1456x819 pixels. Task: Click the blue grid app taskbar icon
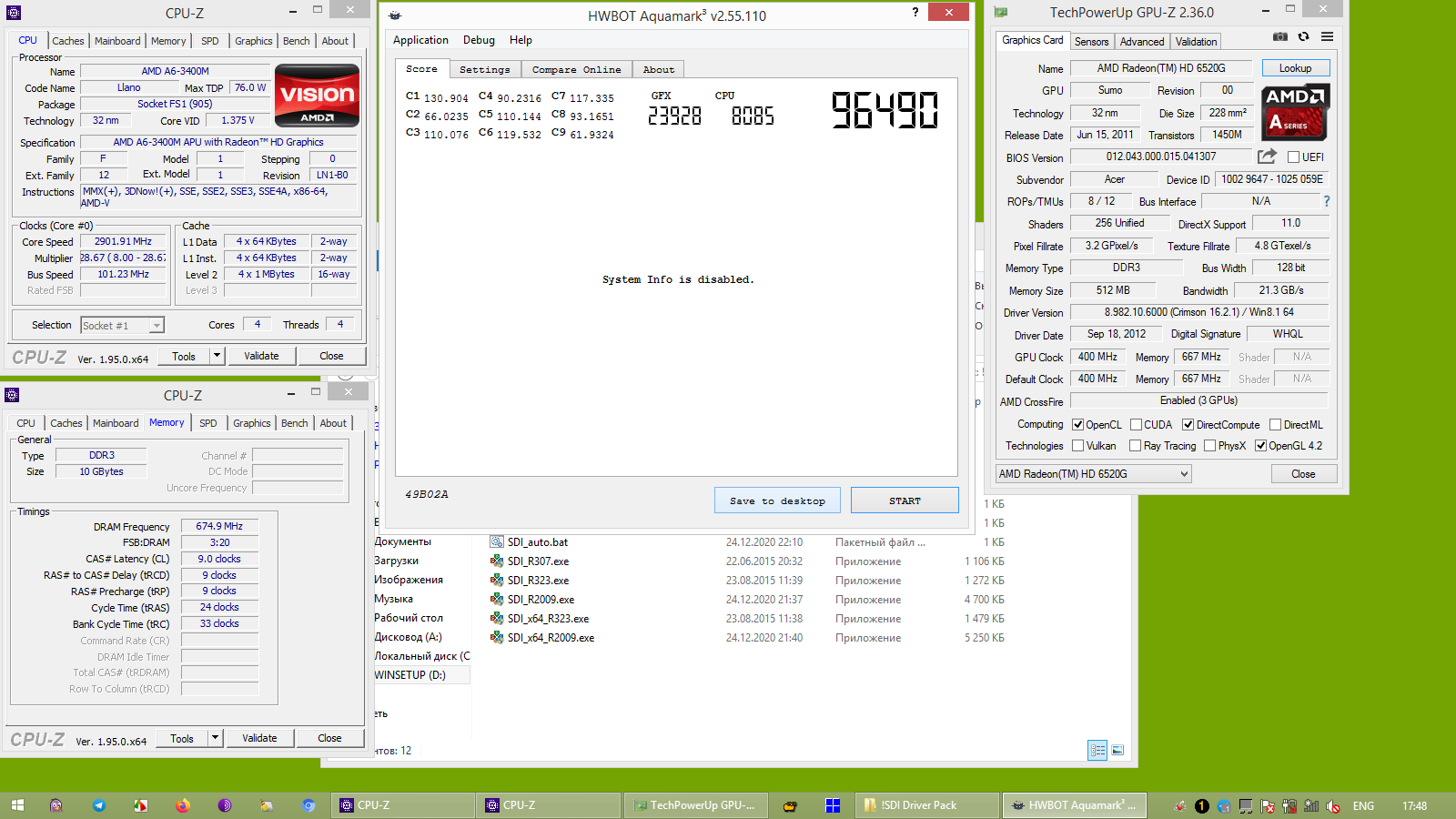click(x=833, y=805)
